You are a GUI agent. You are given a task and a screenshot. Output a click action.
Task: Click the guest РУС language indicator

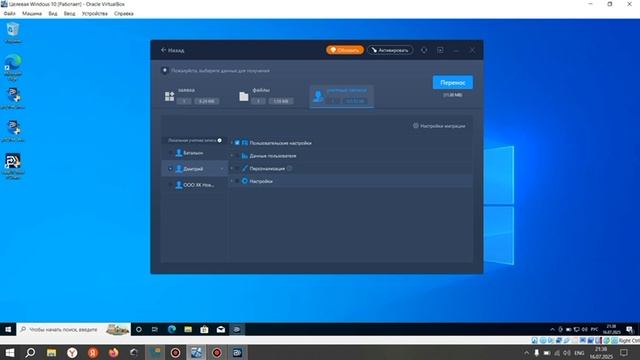click(594, 329)
